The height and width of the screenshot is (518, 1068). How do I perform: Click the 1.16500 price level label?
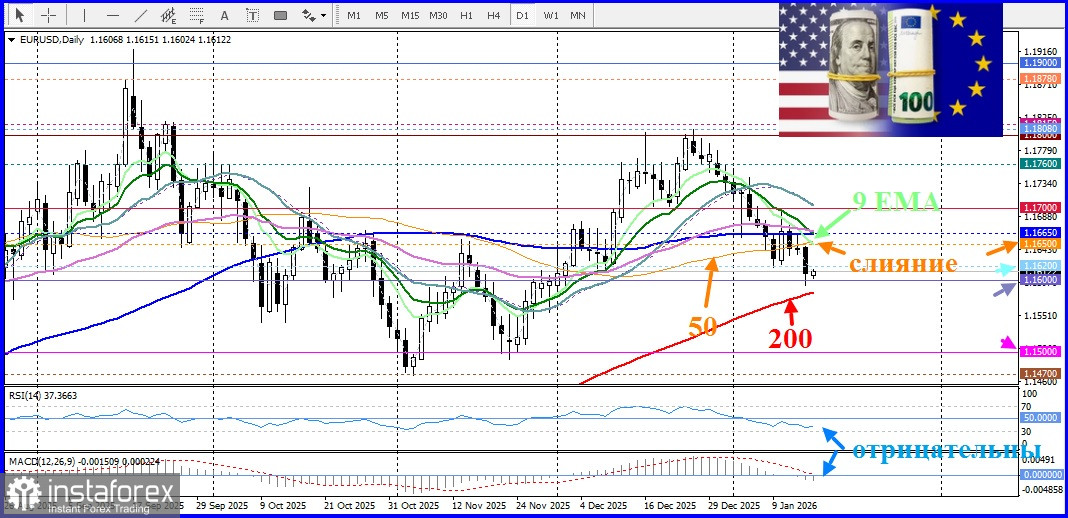coord(1040,244)
